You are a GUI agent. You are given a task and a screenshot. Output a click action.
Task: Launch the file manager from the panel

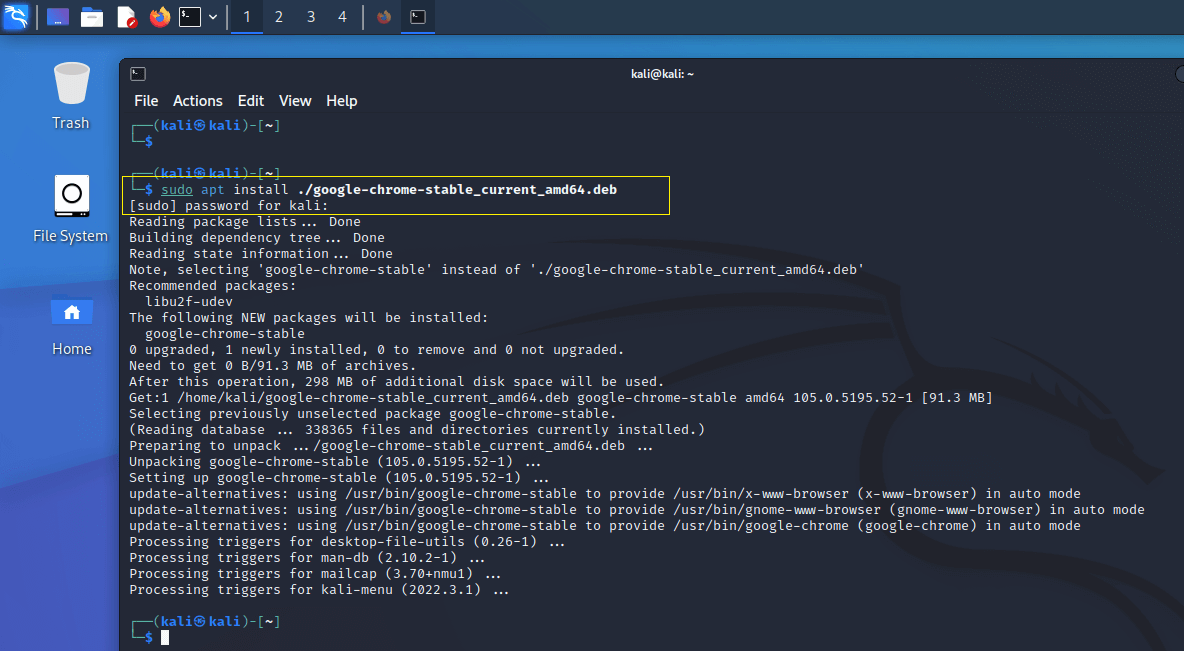pyautogui.click(x=92, y=17)
